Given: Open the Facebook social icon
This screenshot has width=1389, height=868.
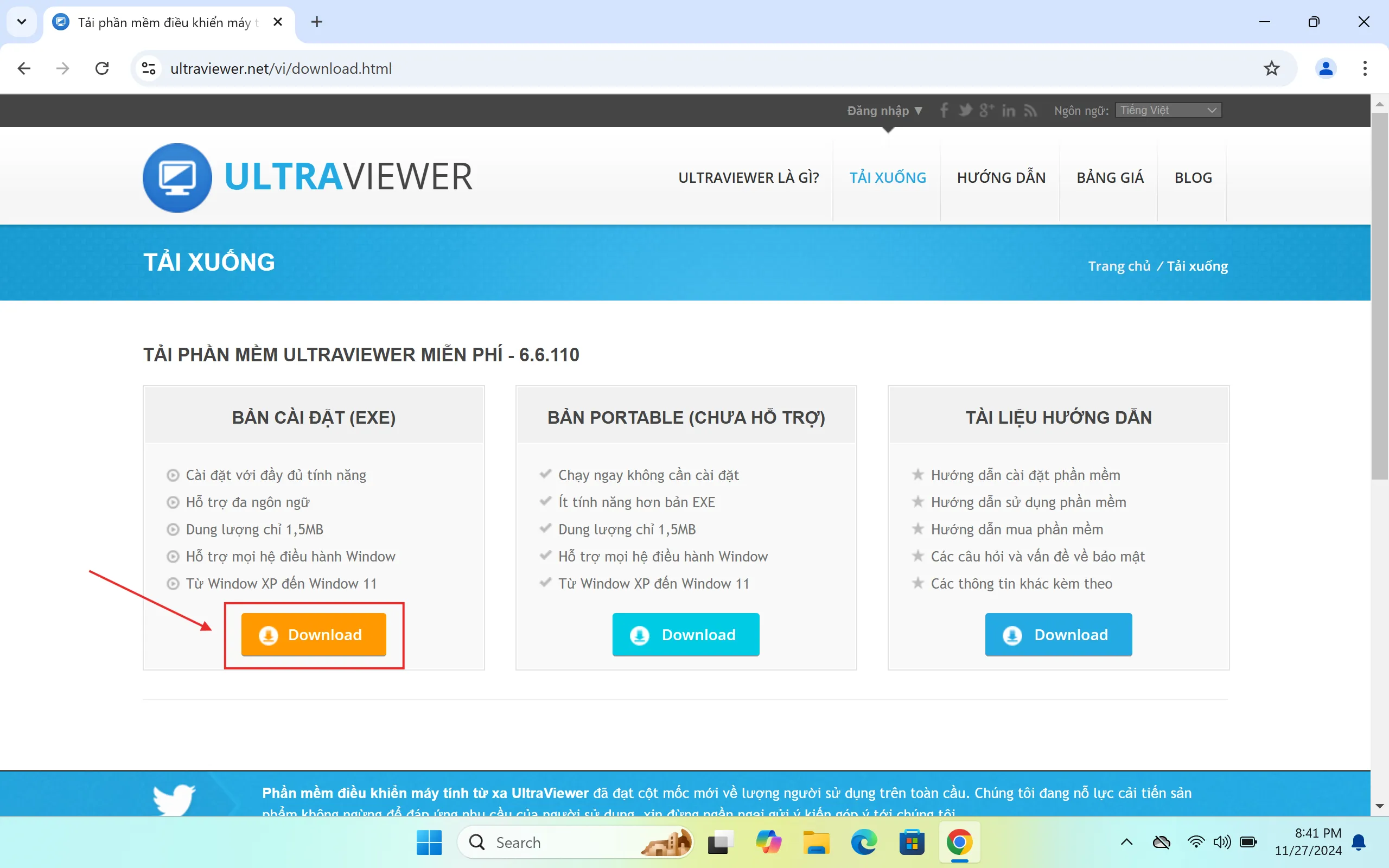Looking at the screenshot, I should tap(944, 110).
